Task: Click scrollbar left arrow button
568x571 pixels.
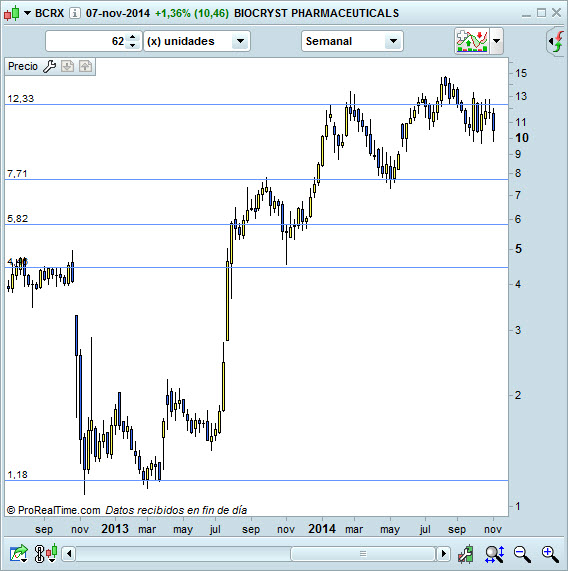Action: click(x=69, y=554)
